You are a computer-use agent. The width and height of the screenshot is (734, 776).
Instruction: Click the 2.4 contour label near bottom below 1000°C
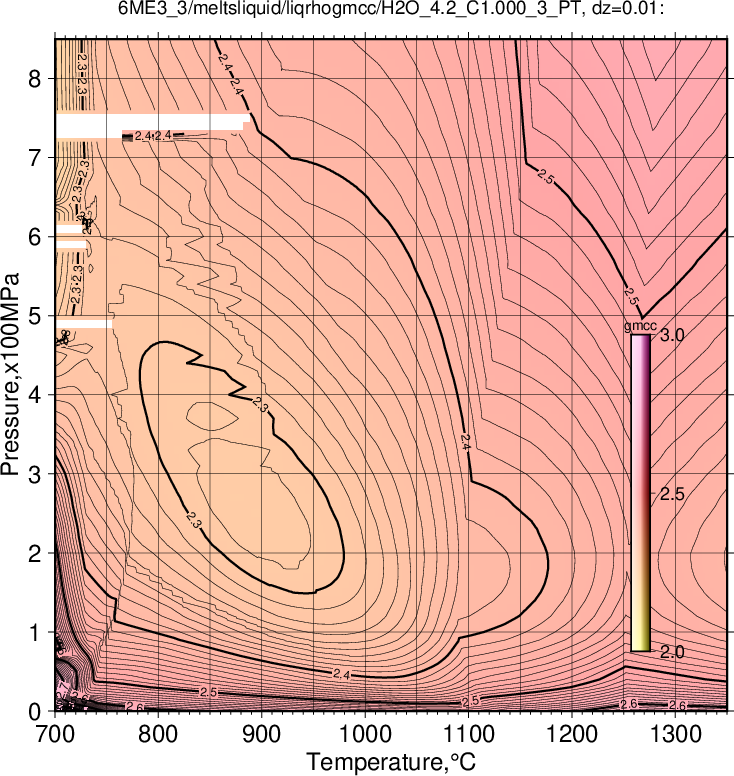[x=342, y=674]
